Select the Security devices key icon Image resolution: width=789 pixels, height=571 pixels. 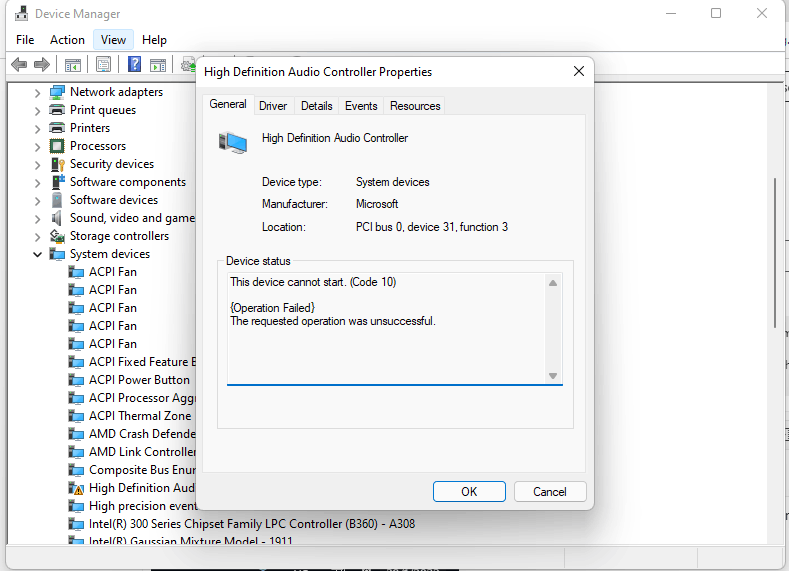tap(58, 164)
